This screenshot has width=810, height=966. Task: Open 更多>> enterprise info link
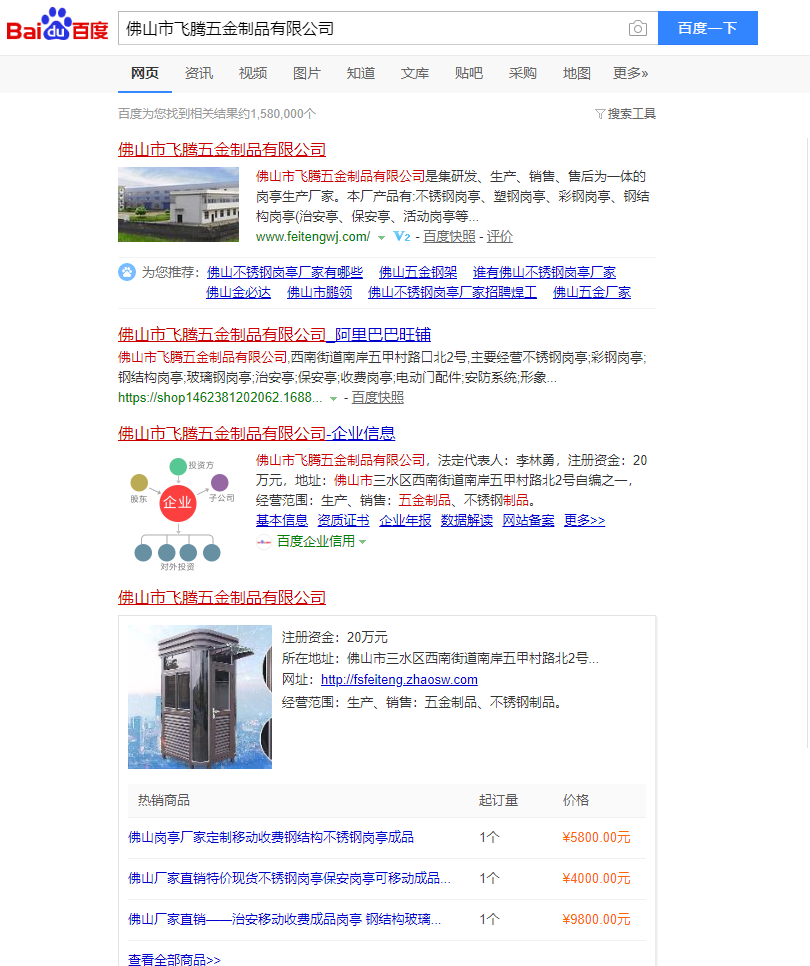click(x=585, y=521)
